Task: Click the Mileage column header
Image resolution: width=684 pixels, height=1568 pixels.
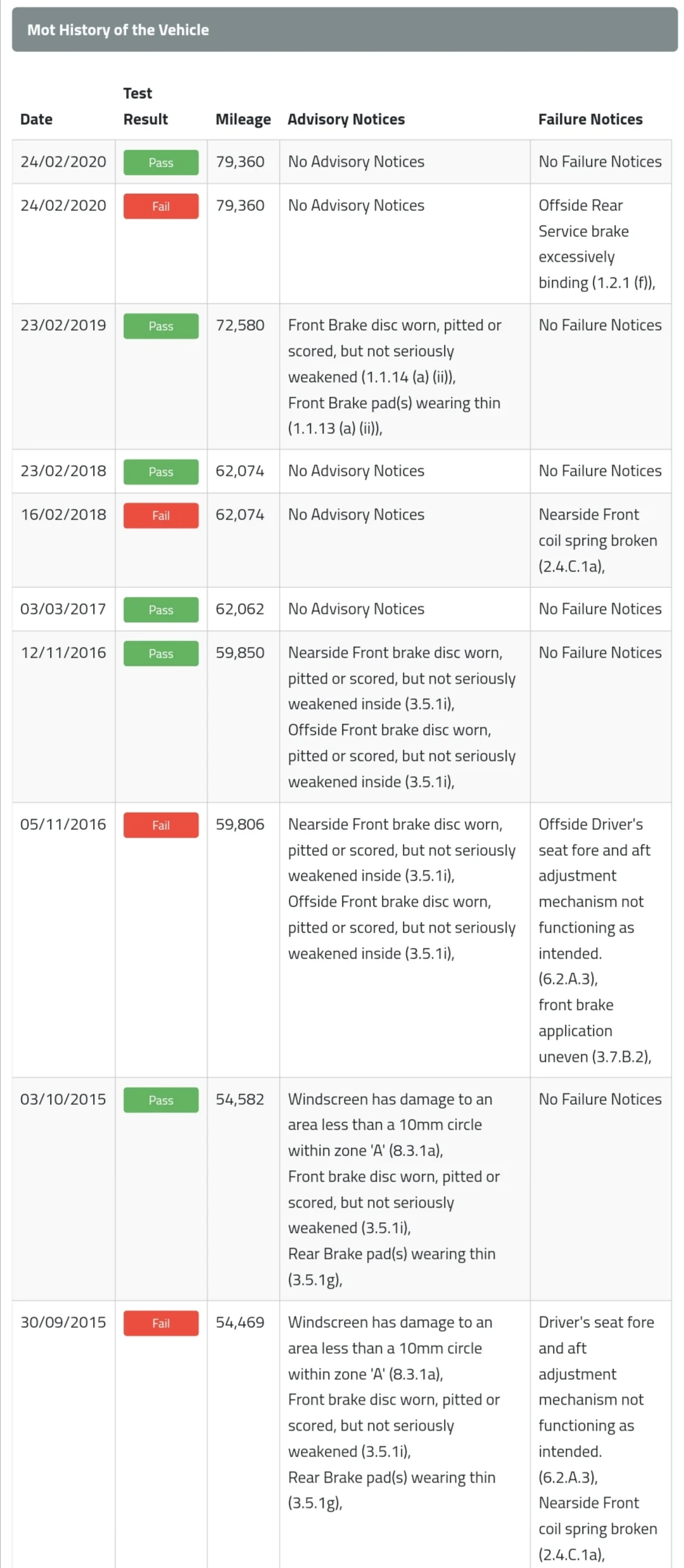Action: coord(243,119)
